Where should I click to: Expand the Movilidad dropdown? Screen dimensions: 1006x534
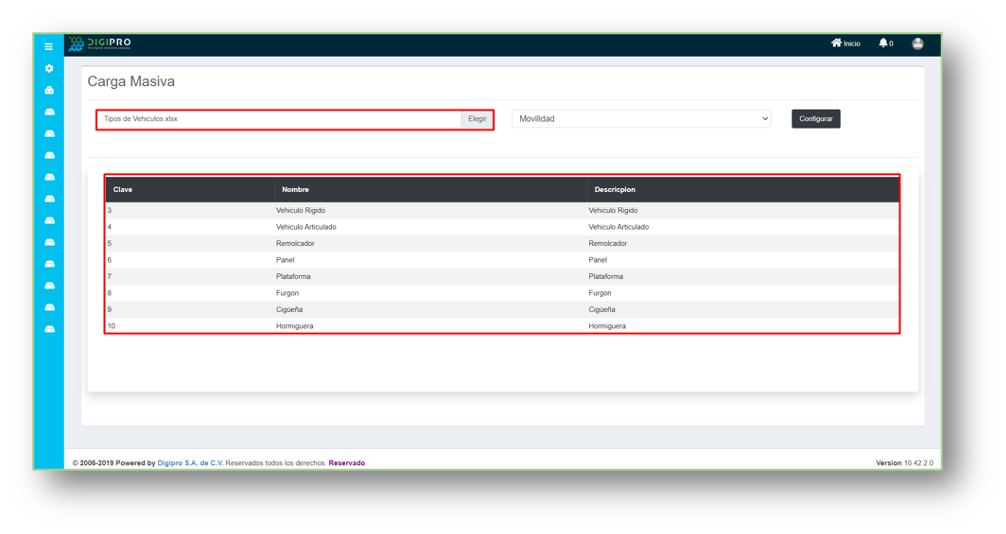click(641, 119)
